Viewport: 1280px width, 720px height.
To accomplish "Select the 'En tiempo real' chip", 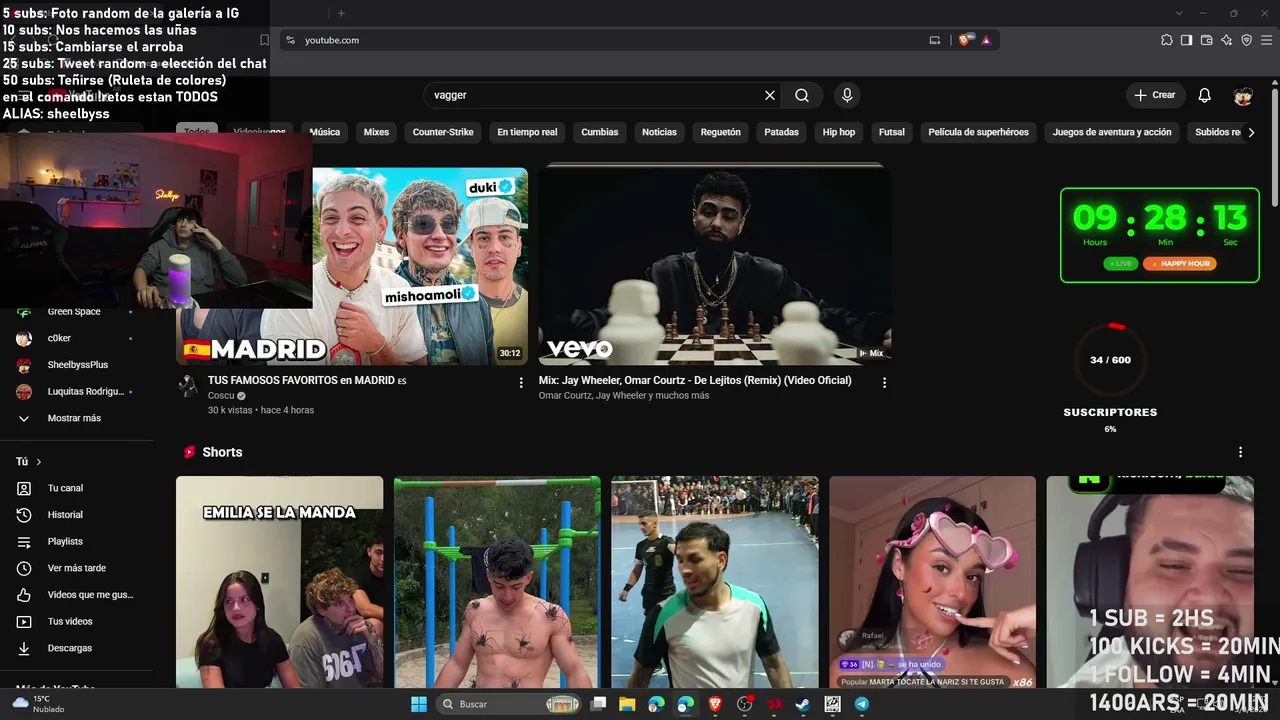I will (x=527, y=132).
